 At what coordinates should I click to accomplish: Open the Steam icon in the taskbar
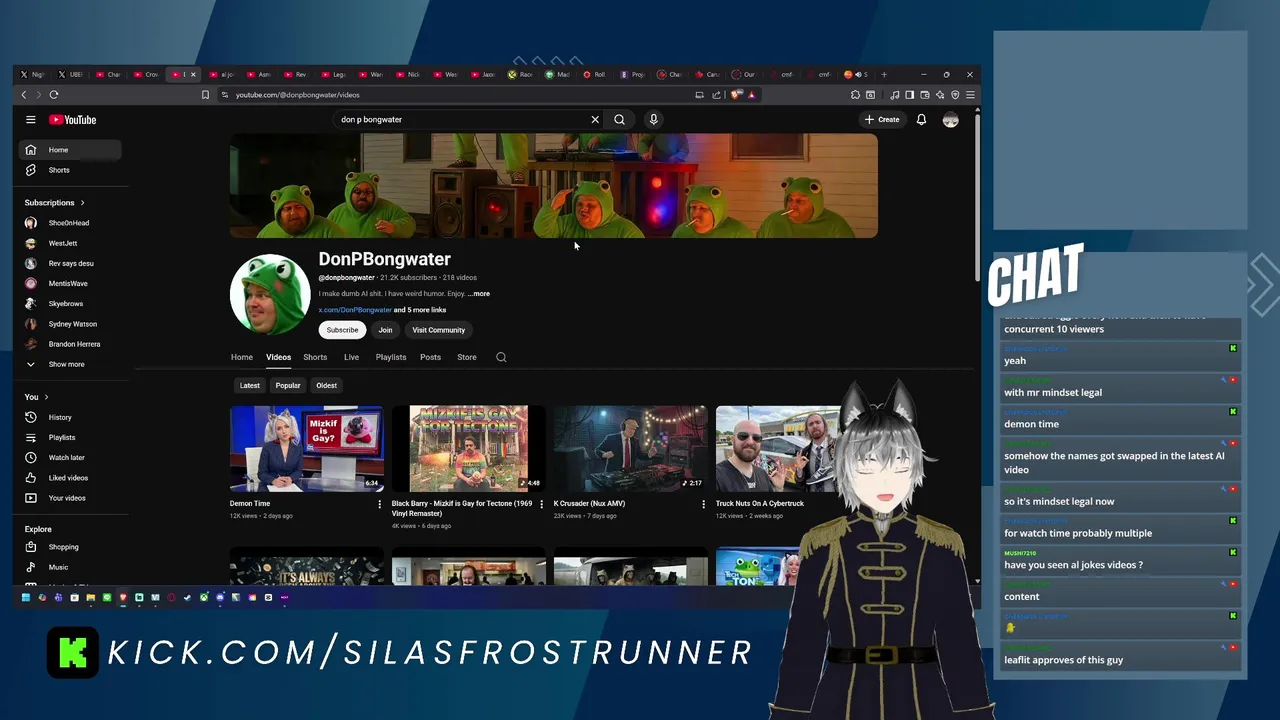187,598
